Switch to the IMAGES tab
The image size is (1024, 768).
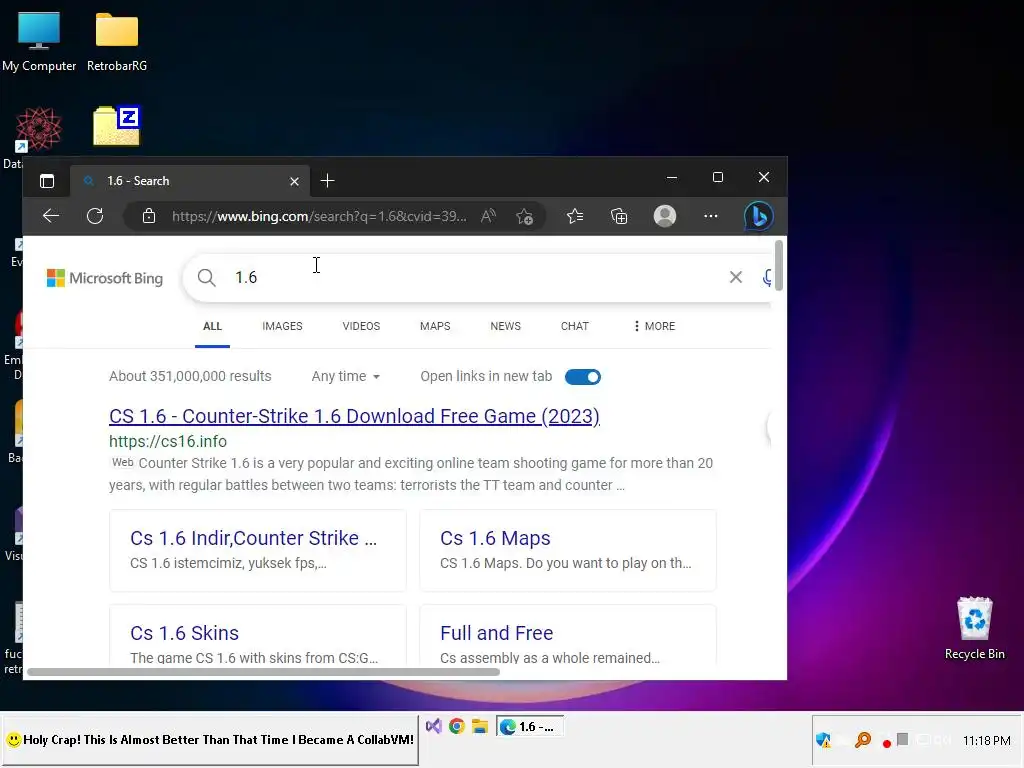click(282, 326)
